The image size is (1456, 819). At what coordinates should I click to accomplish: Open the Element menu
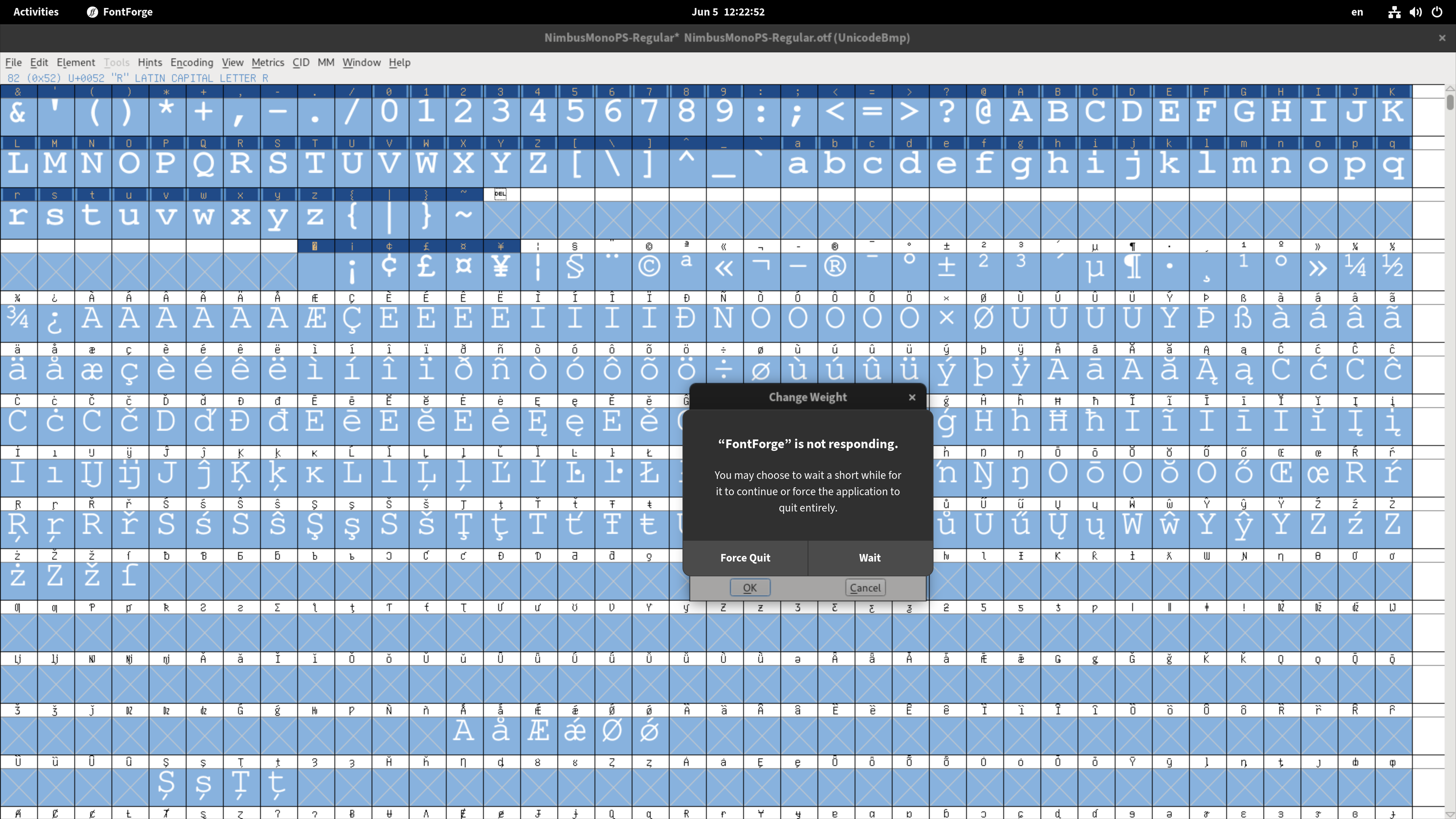click(x=76, y=62)
